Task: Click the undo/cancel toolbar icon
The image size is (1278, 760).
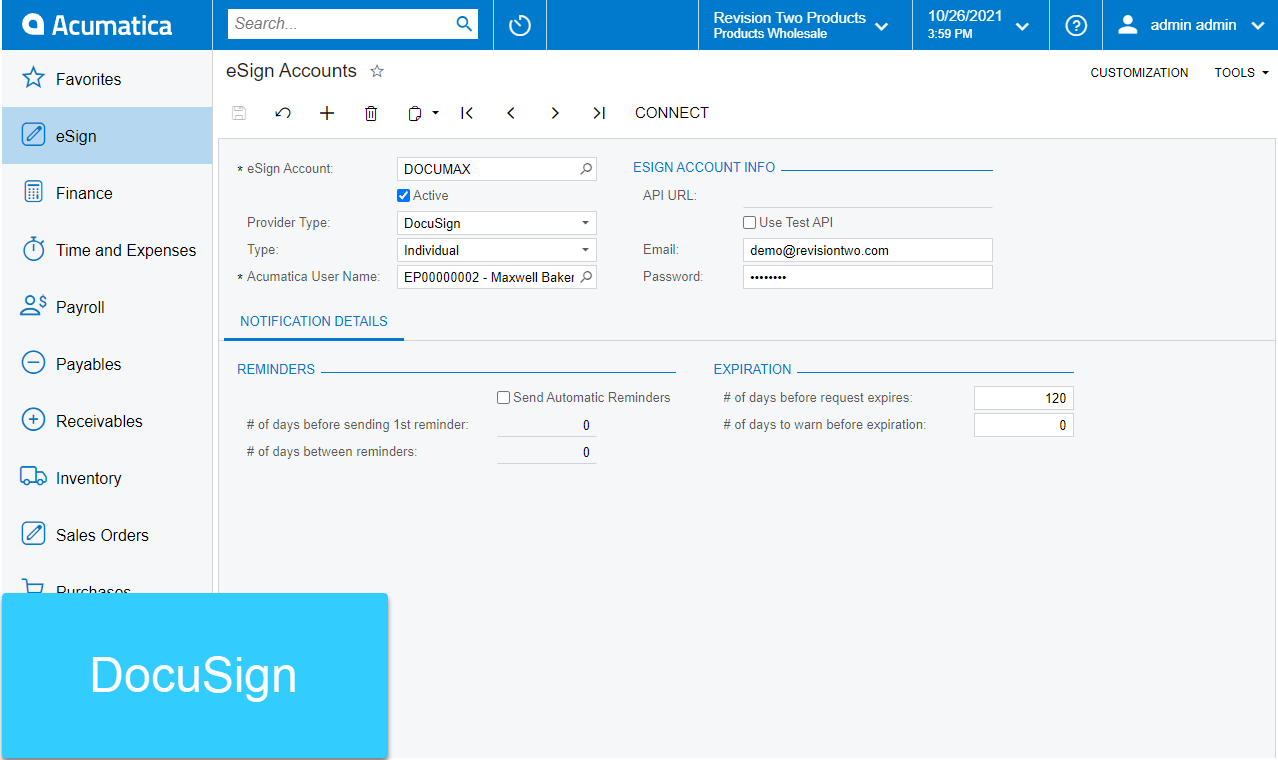Action: 283,113
